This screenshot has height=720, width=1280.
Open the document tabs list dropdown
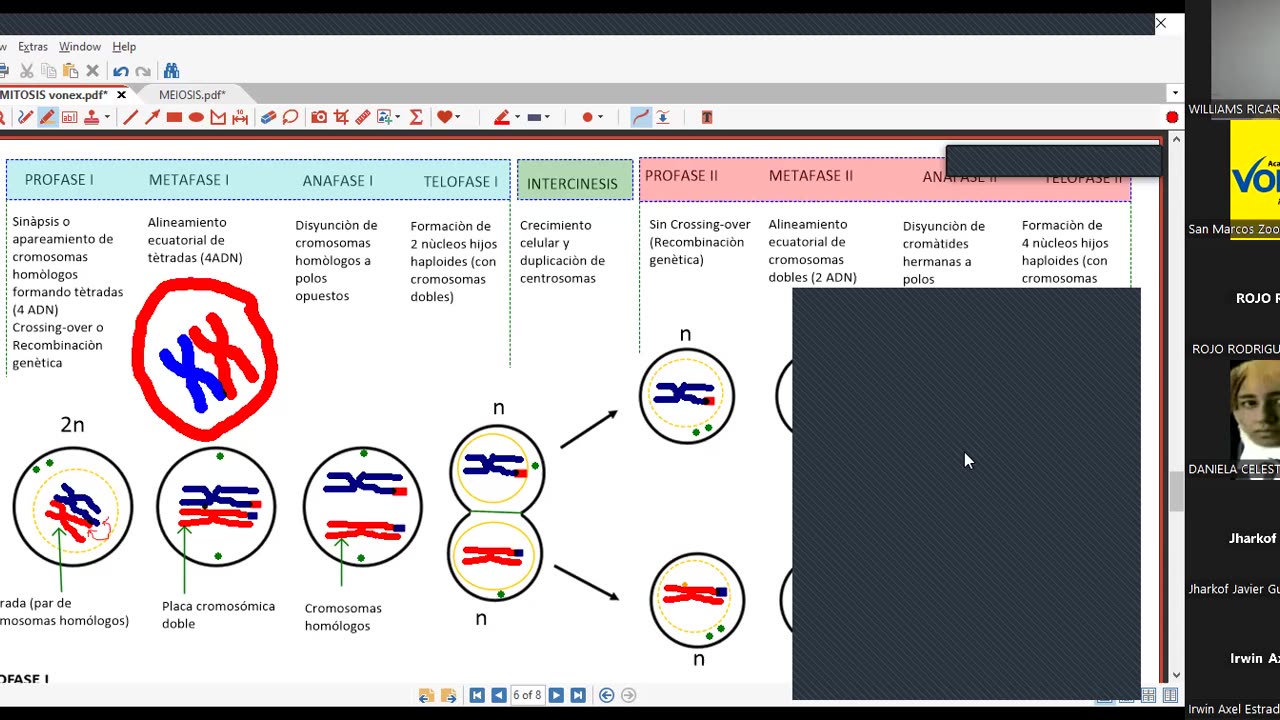point(1174,94)
